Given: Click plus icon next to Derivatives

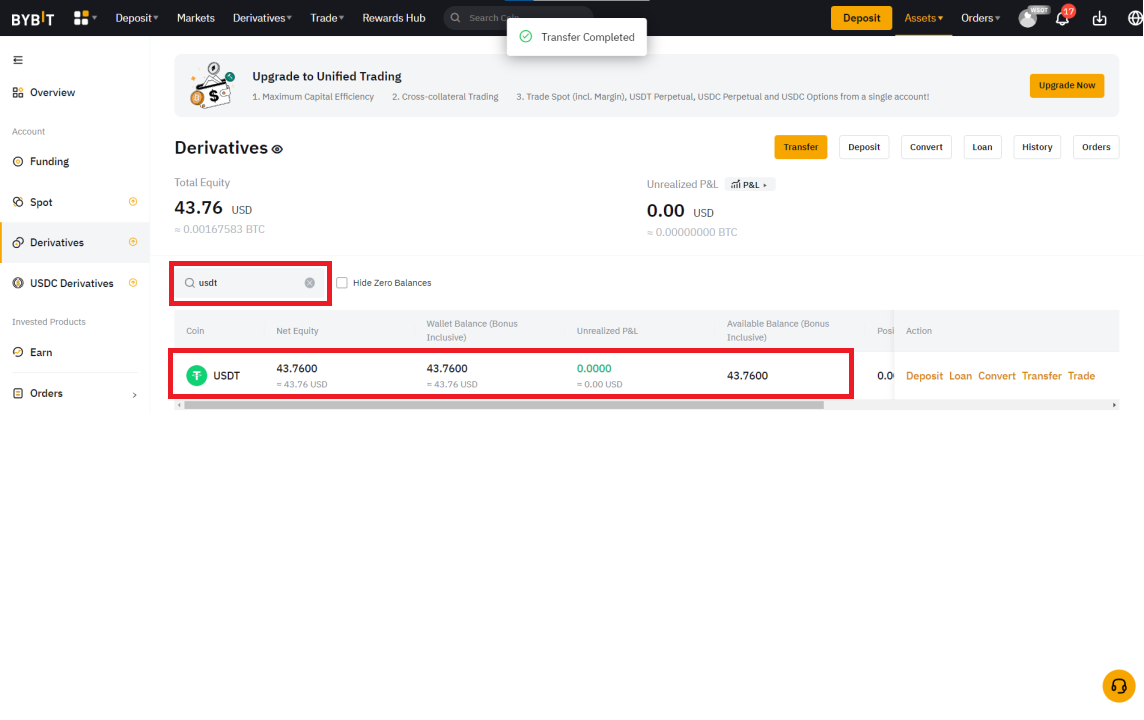Looking at the screenshot, I should [x=133, y=242].
